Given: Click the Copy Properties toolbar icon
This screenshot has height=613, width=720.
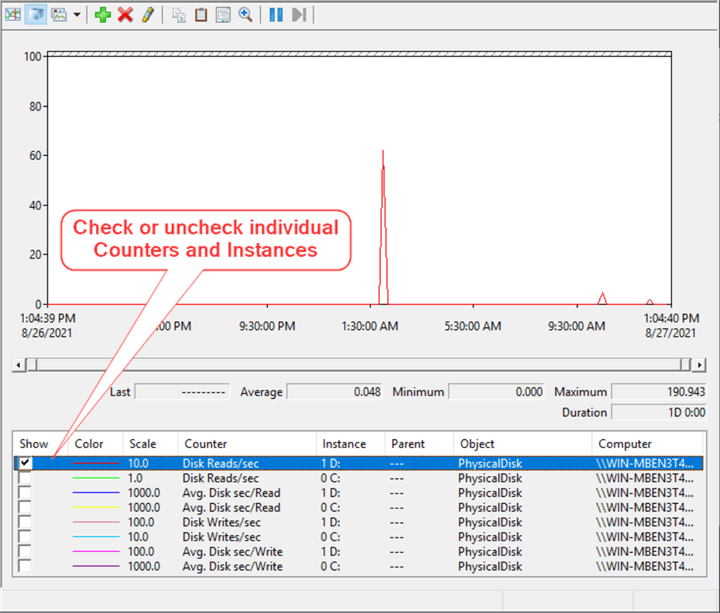Looking at the screenshot, I should click(179, 15).
